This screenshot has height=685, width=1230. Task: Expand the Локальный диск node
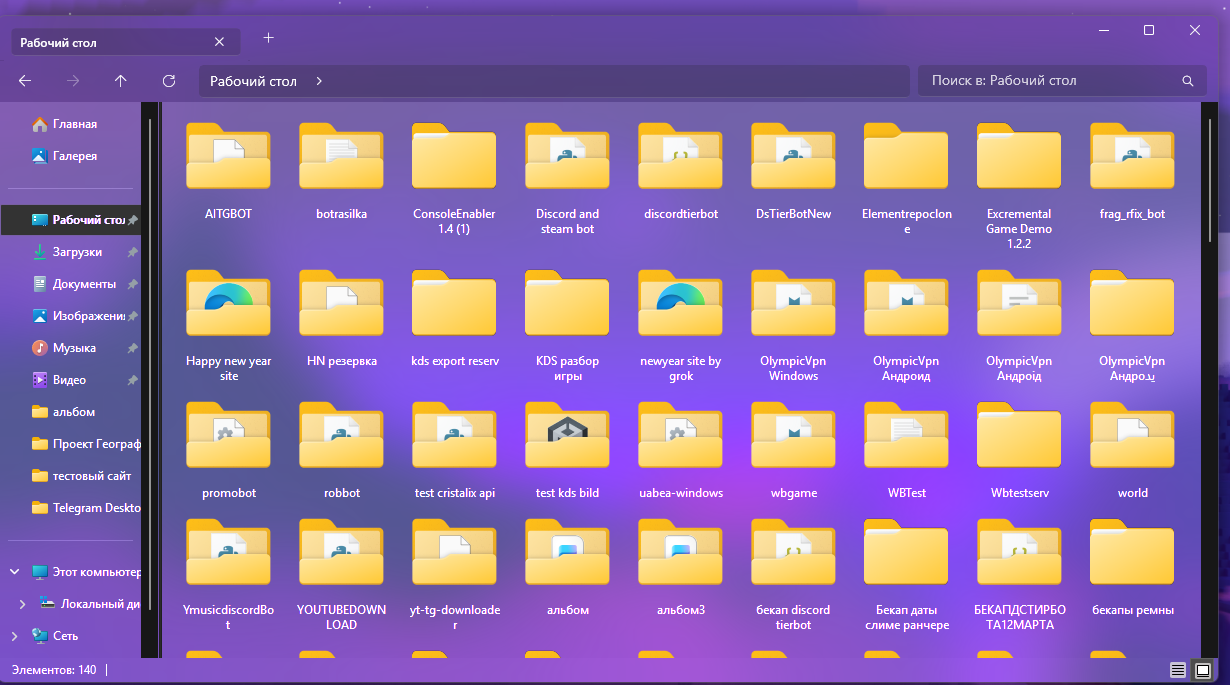[x=23, y=604]
